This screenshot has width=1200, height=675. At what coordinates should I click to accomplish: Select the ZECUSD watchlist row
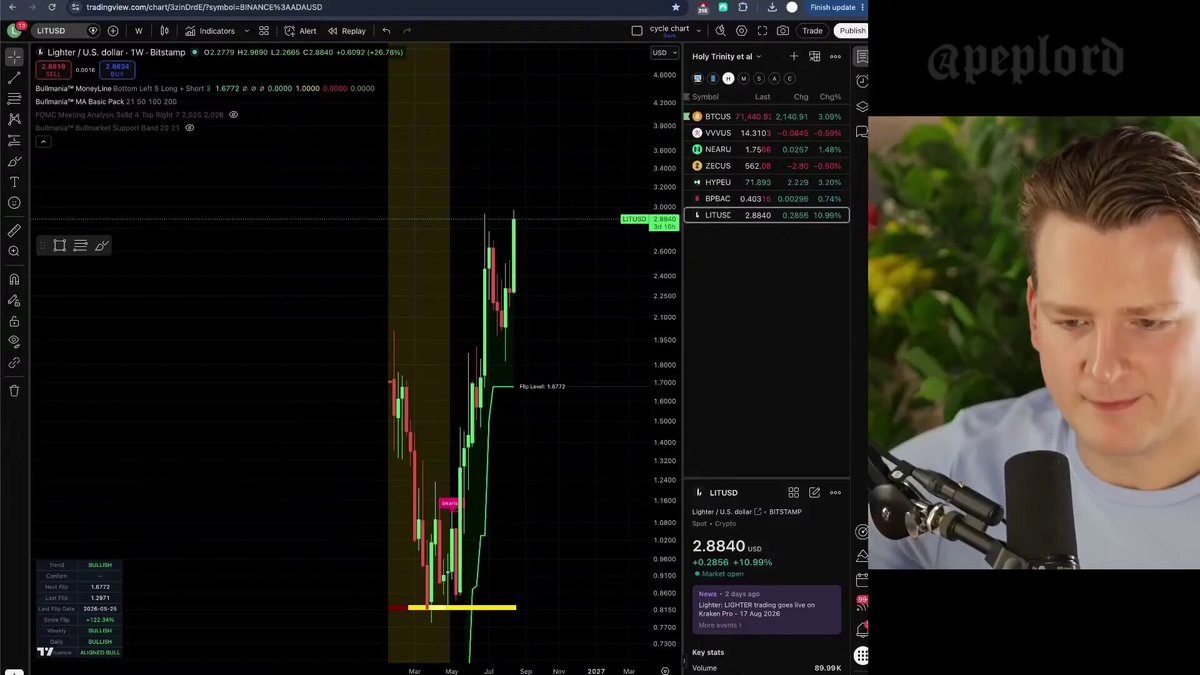[x=766, y=166]
